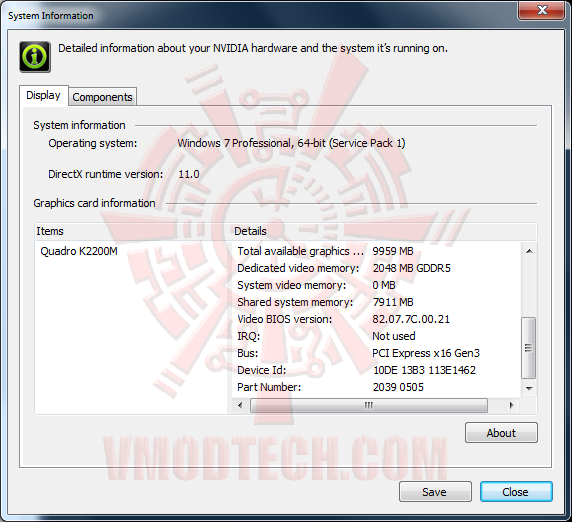The height and width of the screenshot is (522, 572).
Task: Close window with red X button
Action: coord(542,10)
